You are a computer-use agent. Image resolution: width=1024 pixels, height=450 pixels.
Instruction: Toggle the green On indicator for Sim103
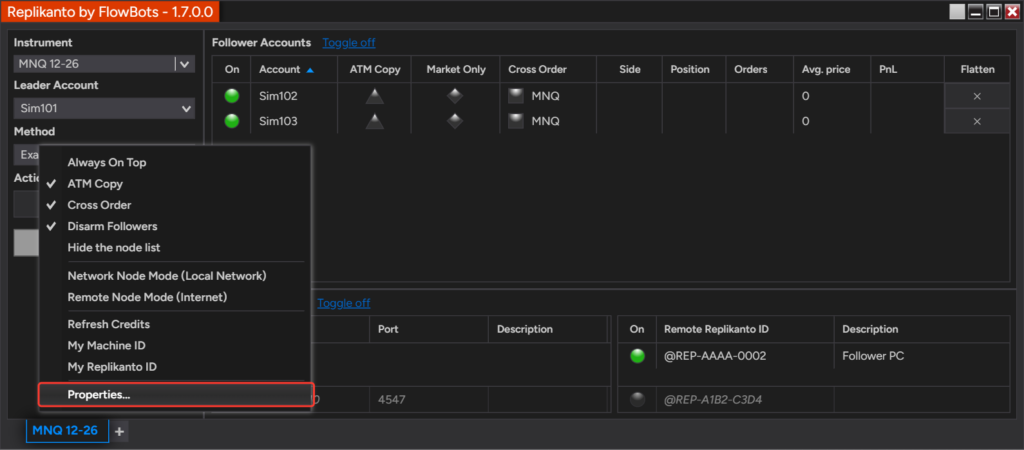[x=232, y=121]
